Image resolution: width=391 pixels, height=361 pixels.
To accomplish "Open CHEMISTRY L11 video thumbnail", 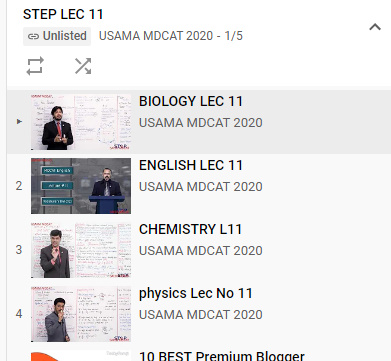I will 81,250.
